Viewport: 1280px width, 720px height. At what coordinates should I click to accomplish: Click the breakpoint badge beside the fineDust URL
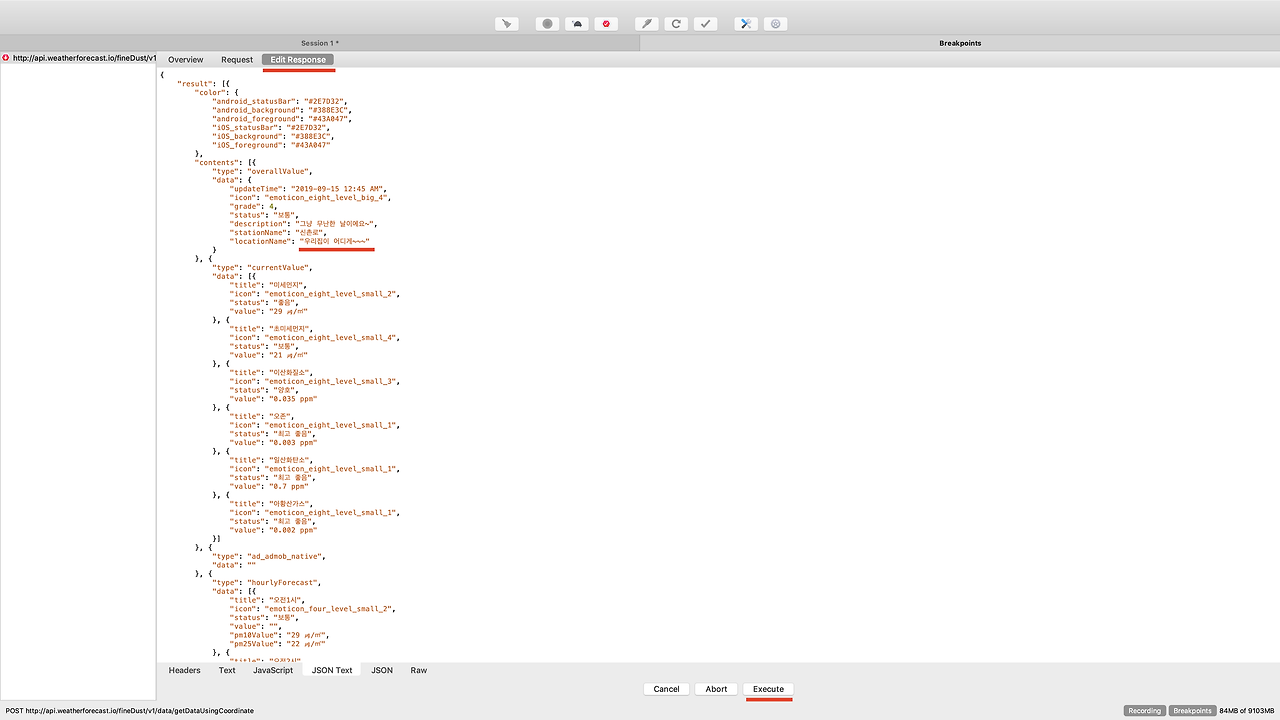(x=5, y=57)
